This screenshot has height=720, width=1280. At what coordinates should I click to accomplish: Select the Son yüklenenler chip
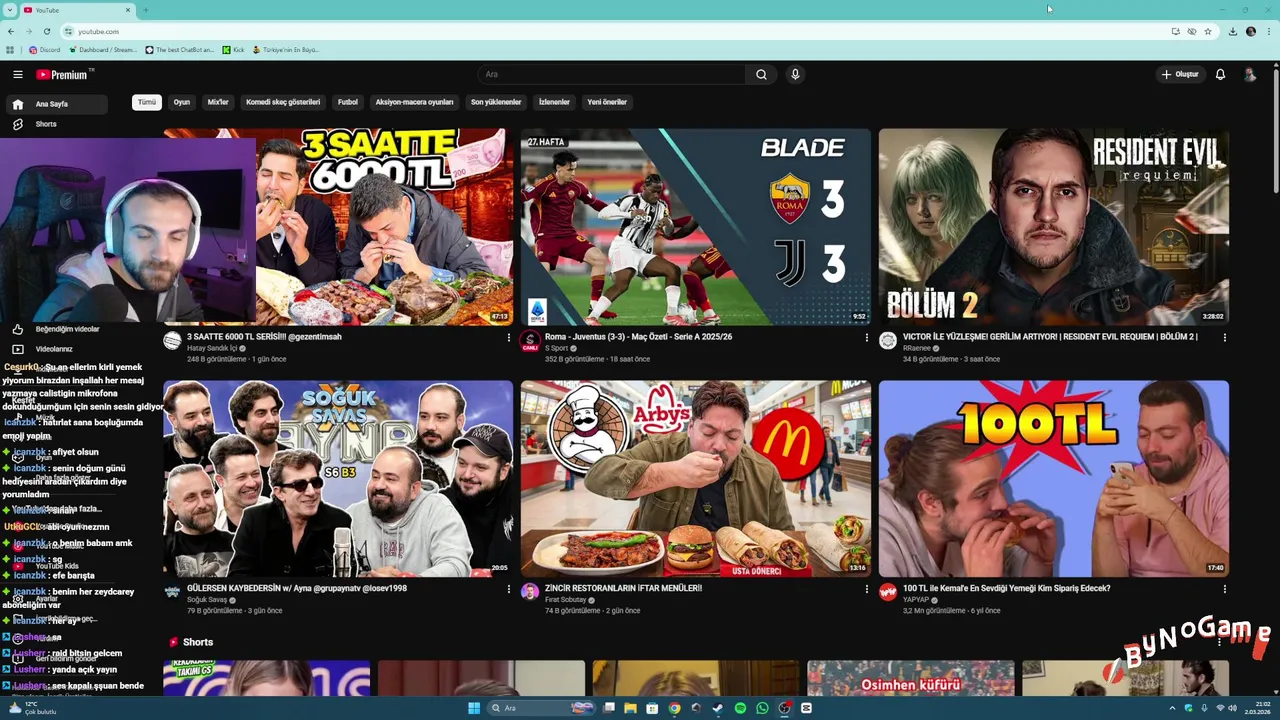[496, 102]
